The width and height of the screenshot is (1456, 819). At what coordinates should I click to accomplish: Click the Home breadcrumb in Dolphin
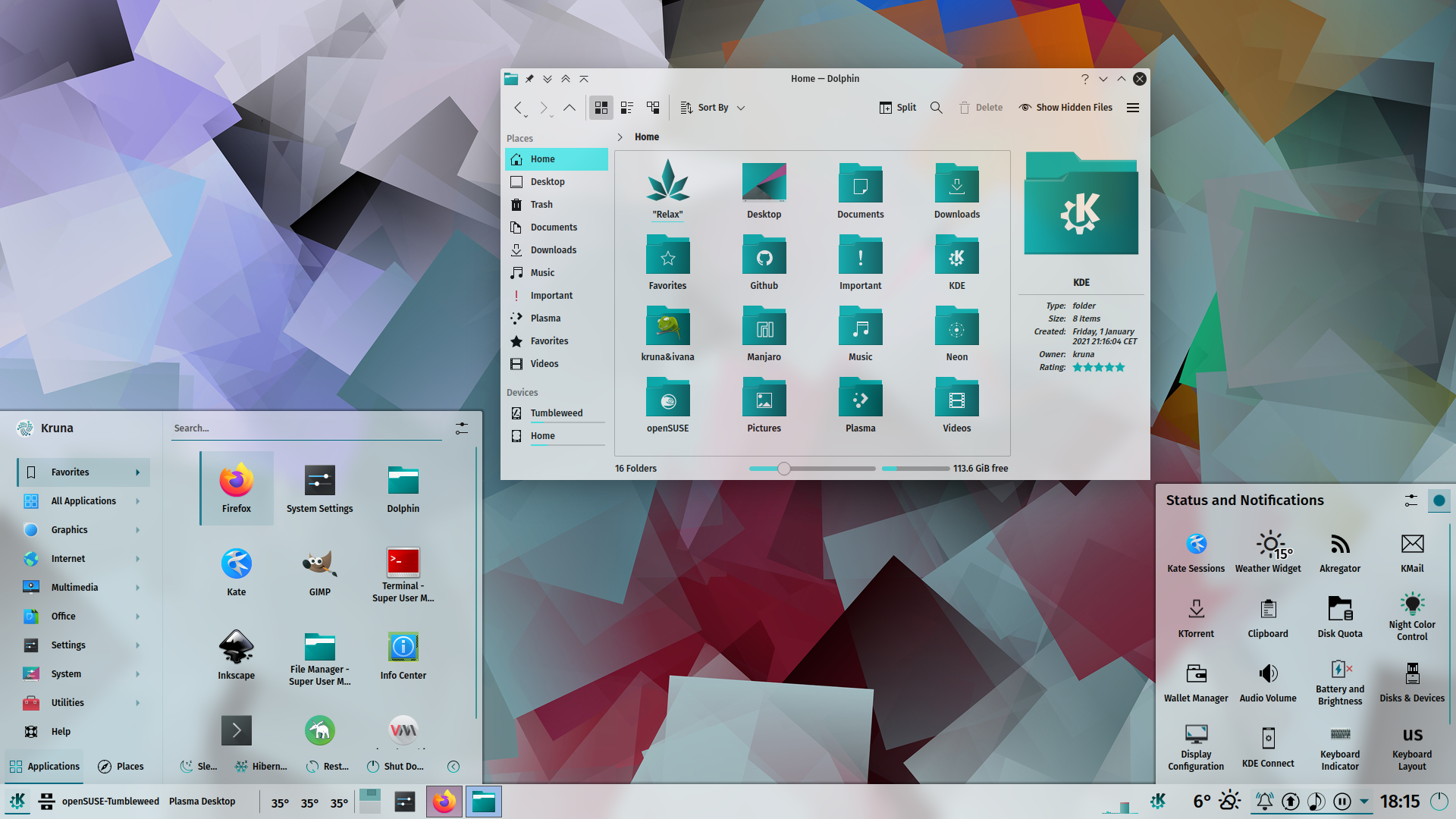point(647,137)
